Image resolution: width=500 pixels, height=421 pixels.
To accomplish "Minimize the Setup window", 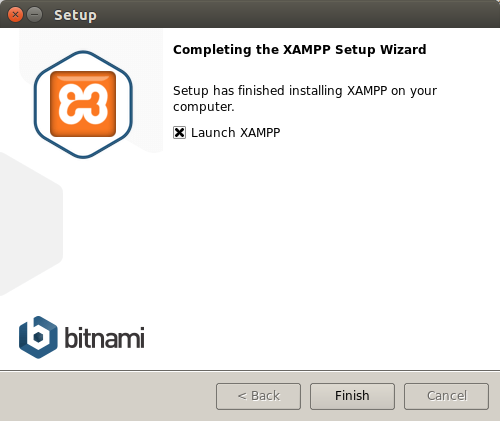I will [34, 15].
